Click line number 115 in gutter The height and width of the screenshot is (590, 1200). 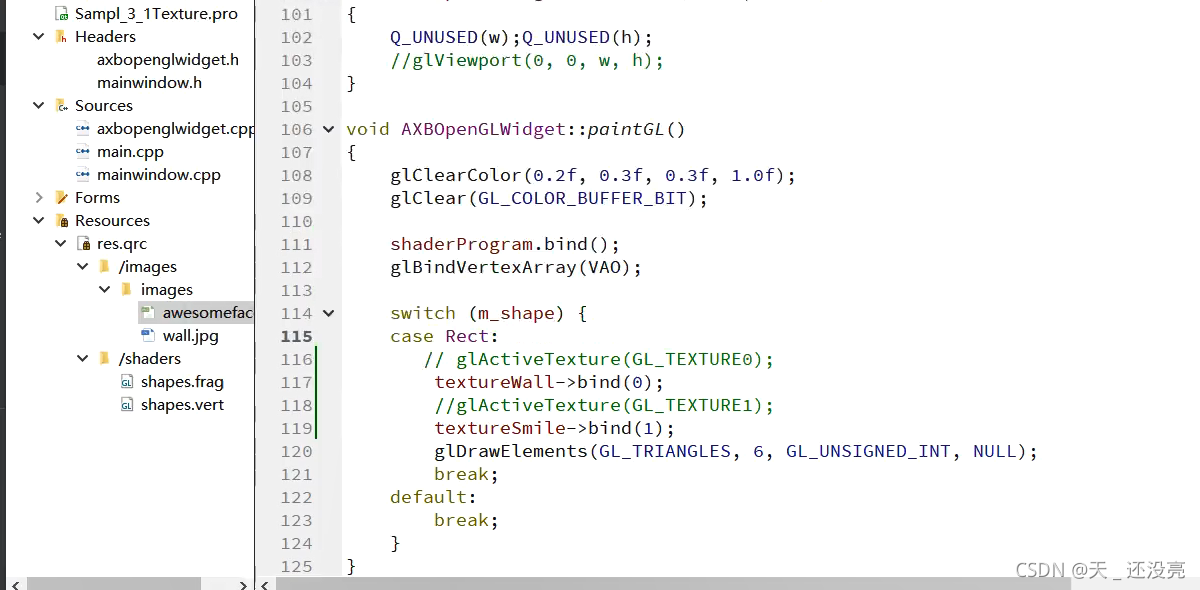click(x=297, y=336)
